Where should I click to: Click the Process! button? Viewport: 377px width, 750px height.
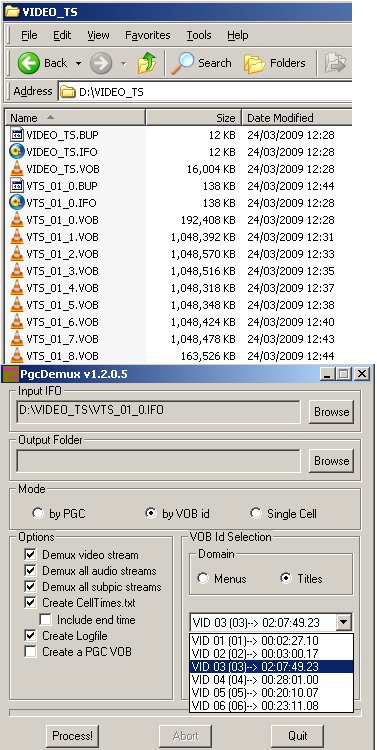coord(73,735)
